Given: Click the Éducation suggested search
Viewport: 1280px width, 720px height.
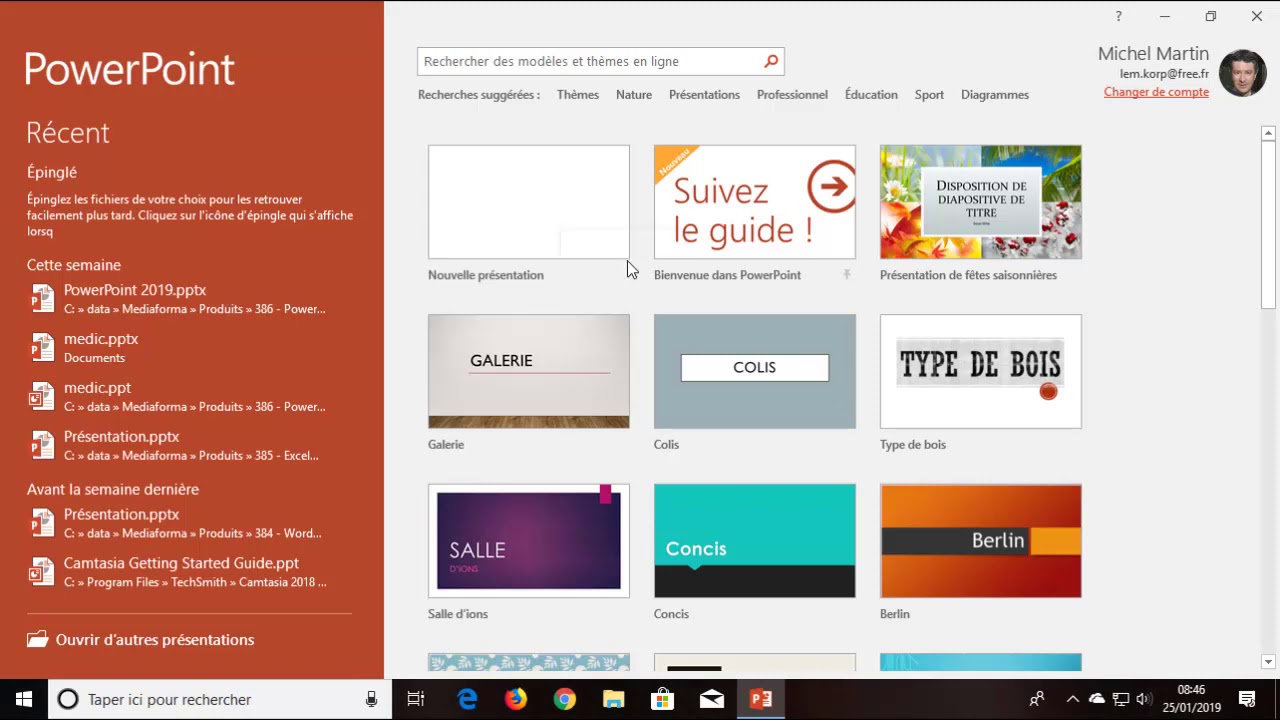Looking at the screenshot, I should pos(871,94).
